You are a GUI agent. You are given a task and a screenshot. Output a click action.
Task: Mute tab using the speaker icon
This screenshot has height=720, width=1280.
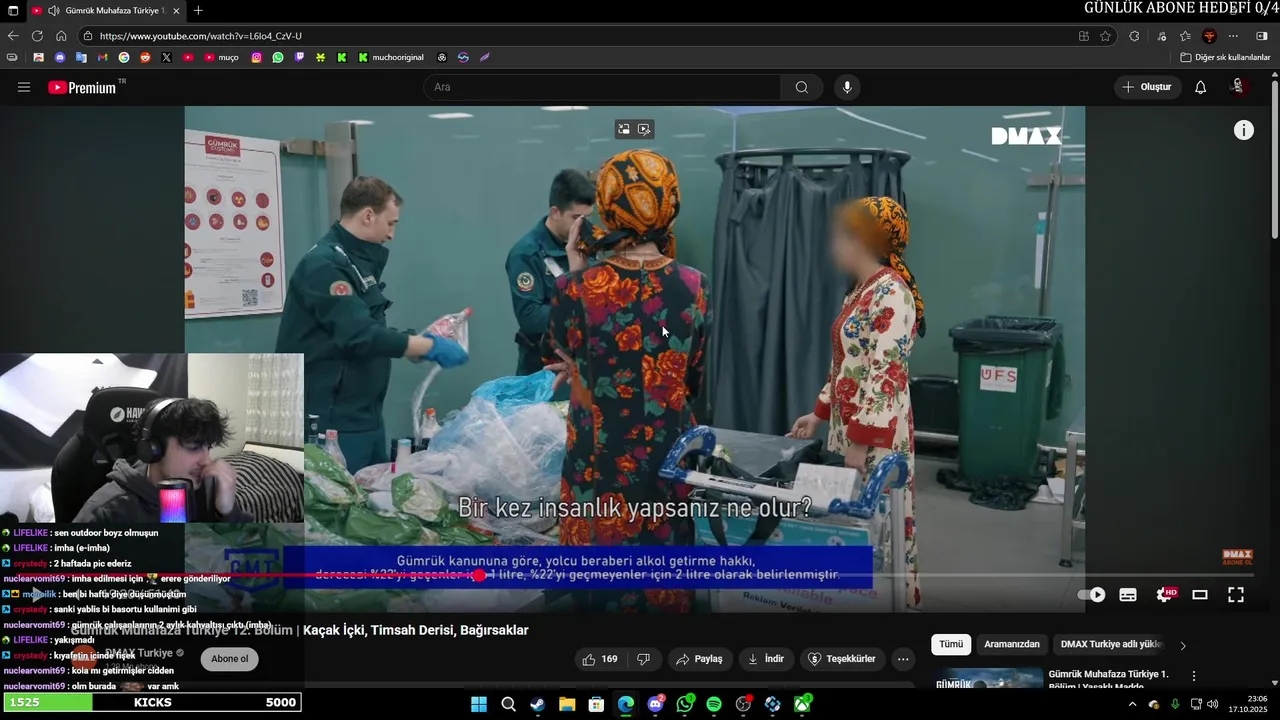coord(53,11)
